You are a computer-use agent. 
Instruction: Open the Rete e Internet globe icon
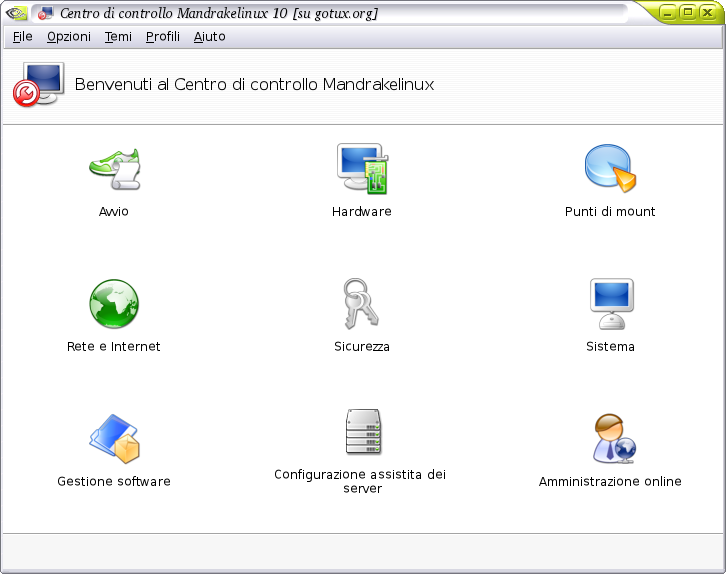114,304
